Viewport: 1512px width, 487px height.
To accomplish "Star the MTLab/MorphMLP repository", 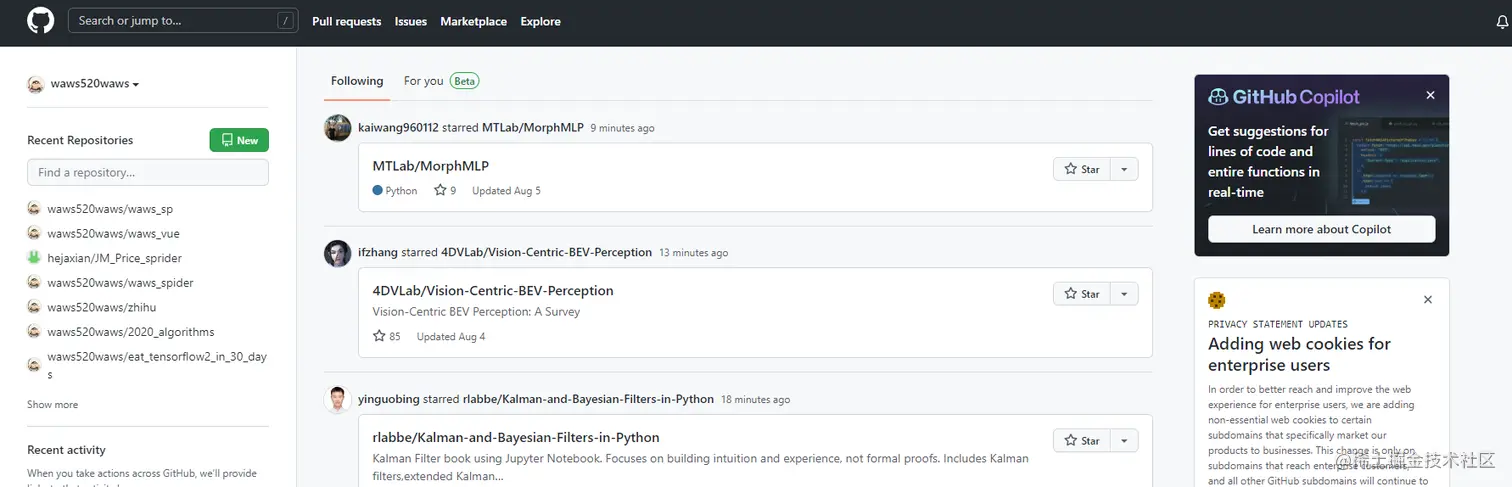I will (x=1082, y=169).
